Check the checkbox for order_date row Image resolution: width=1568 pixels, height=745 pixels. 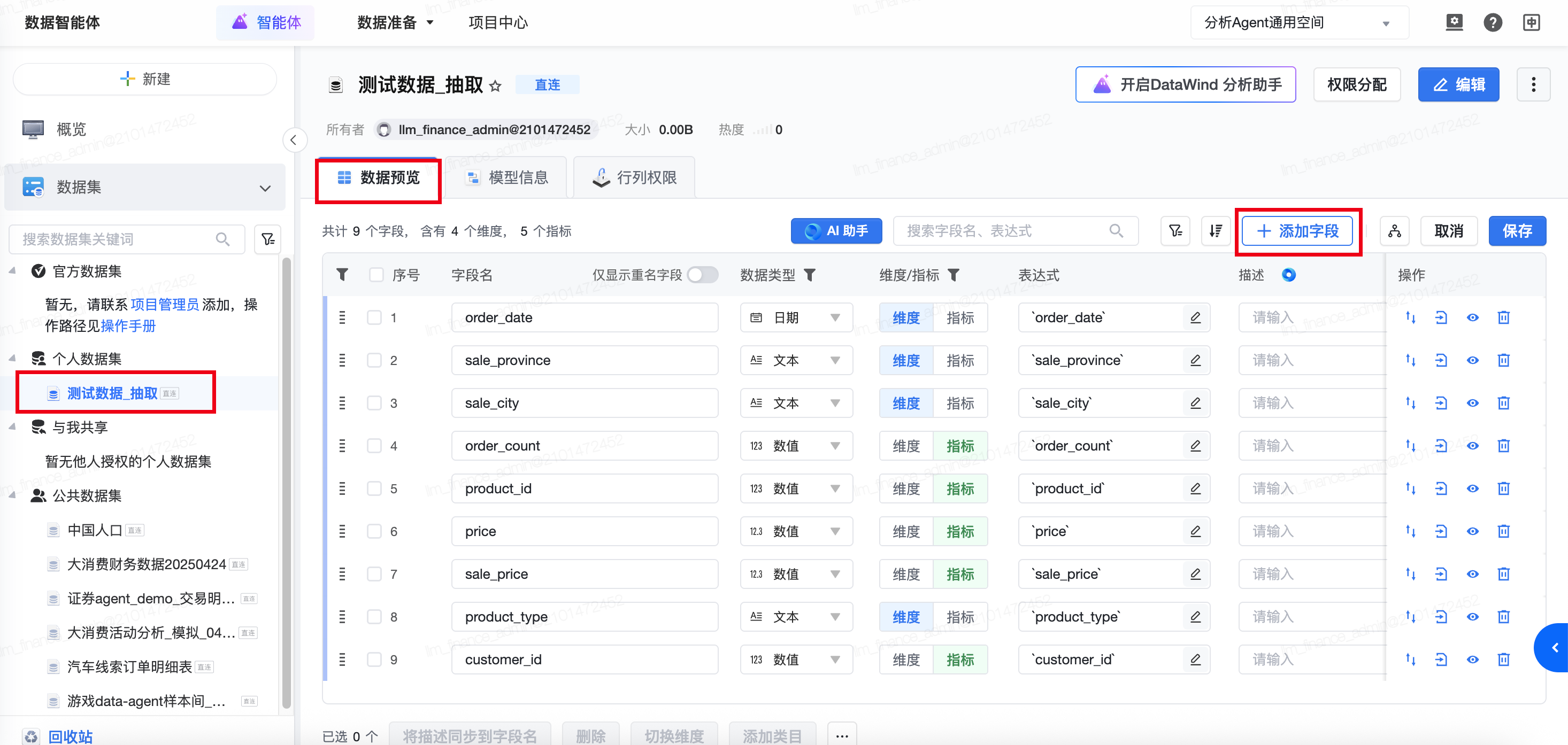click(x=374, y=317)
